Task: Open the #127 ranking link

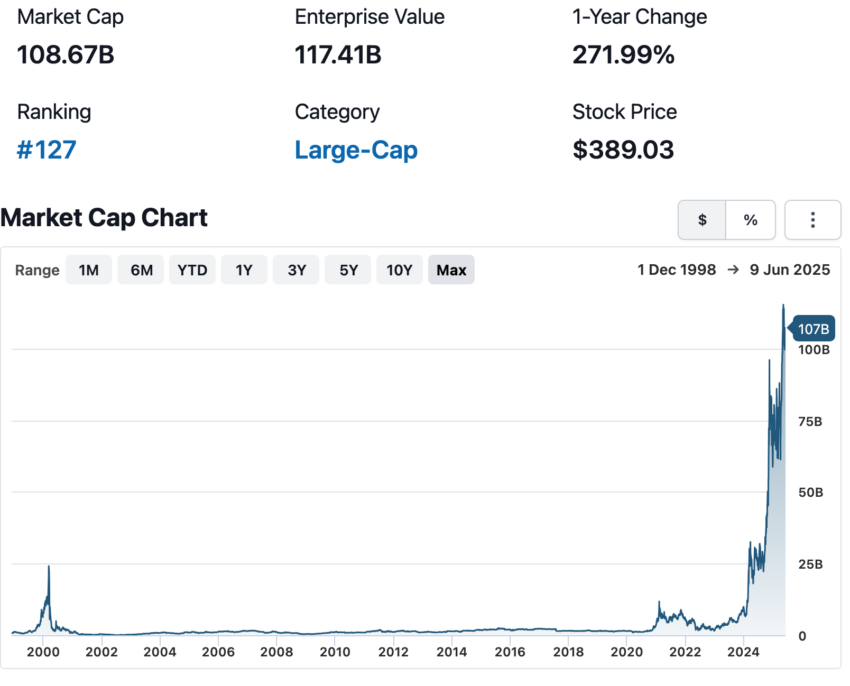Action: 47,150
